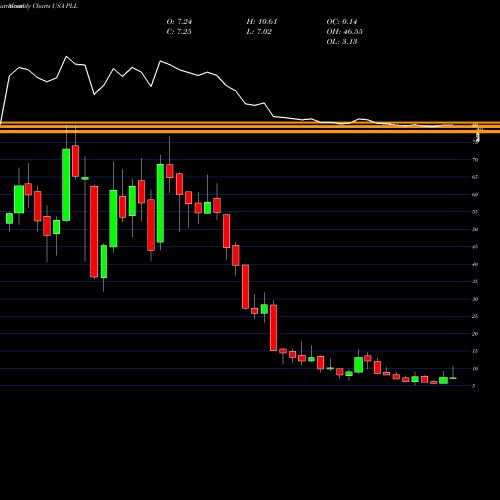Select the 'OL: 3.13' reading
Viewport: 500px width, 500px height.
tap(342, 42)
